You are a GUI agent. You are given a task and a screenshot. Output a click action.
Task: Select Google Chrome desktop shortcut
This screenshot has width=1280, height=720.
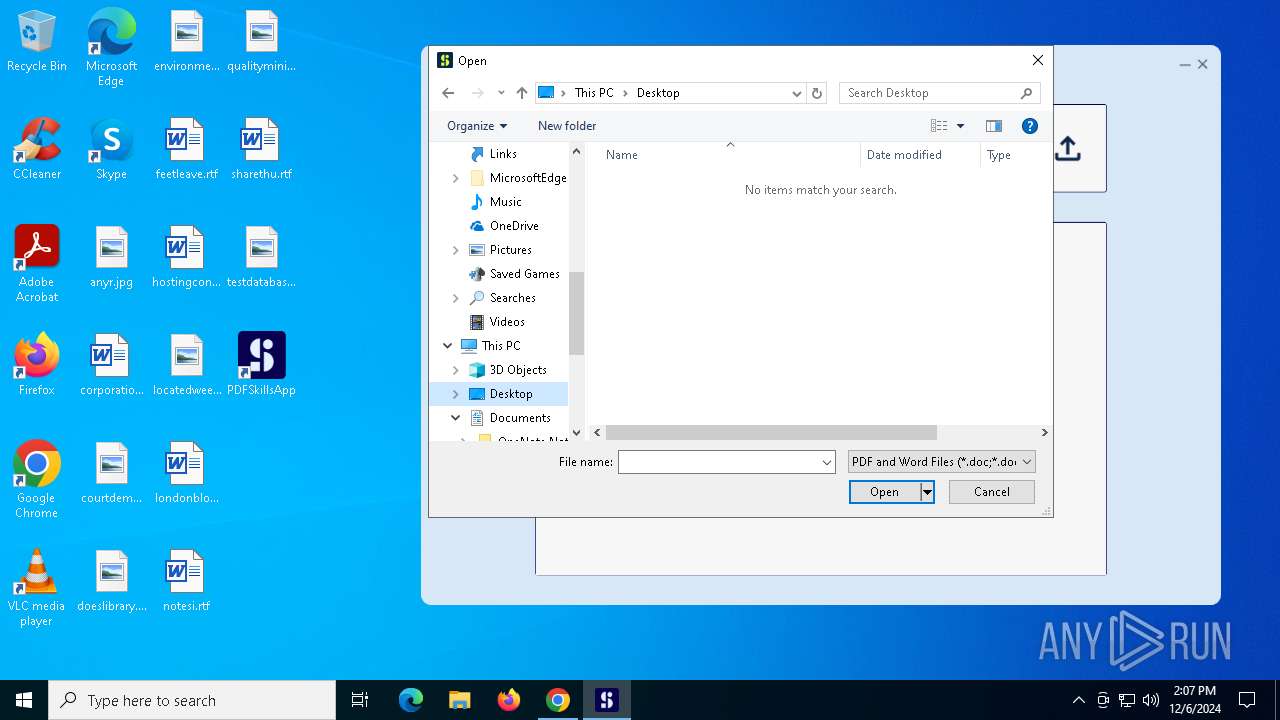pos(37,480)
